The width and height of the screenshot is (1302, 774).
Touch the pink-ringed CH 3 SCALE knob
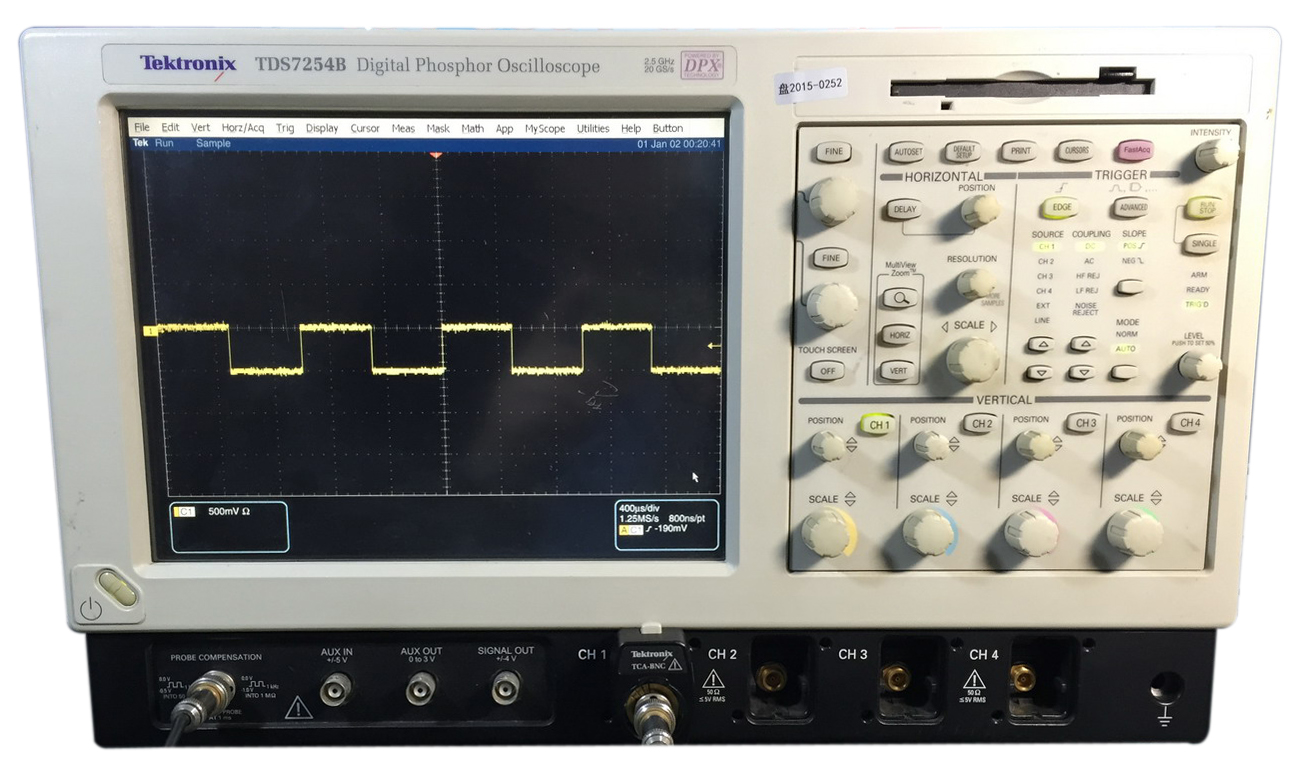[1032, 532]
